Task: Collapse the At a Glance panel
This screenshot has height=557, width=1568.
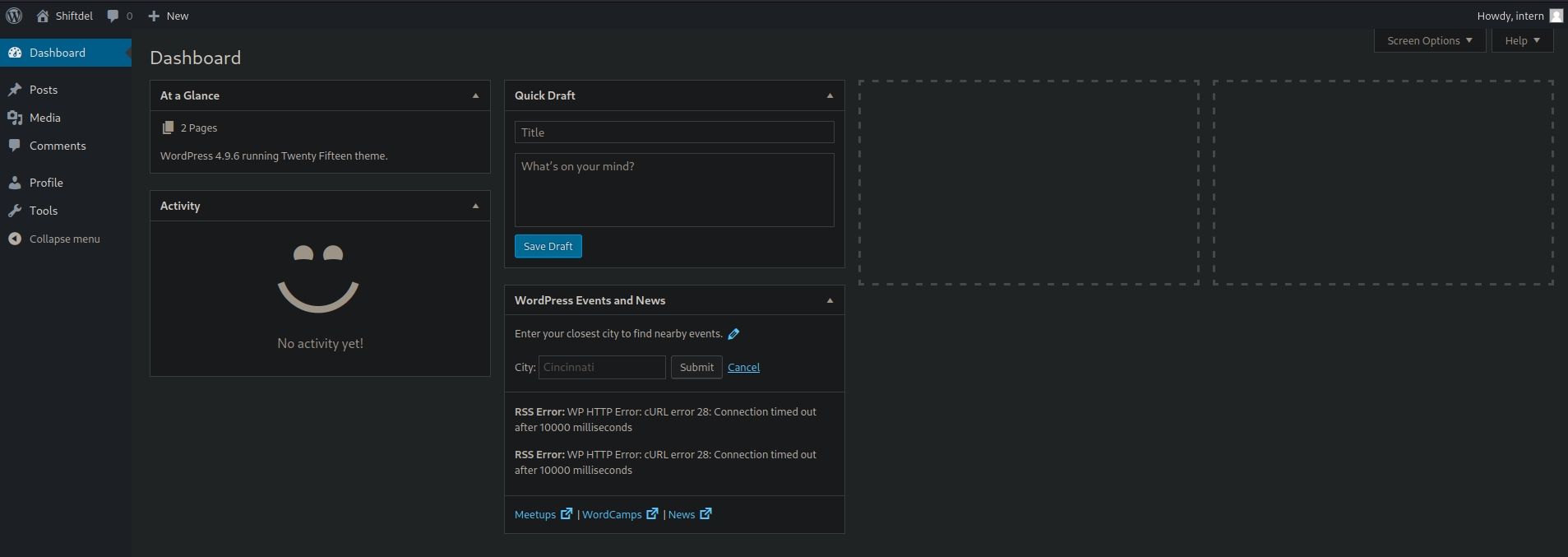Action: pos(475,95)
